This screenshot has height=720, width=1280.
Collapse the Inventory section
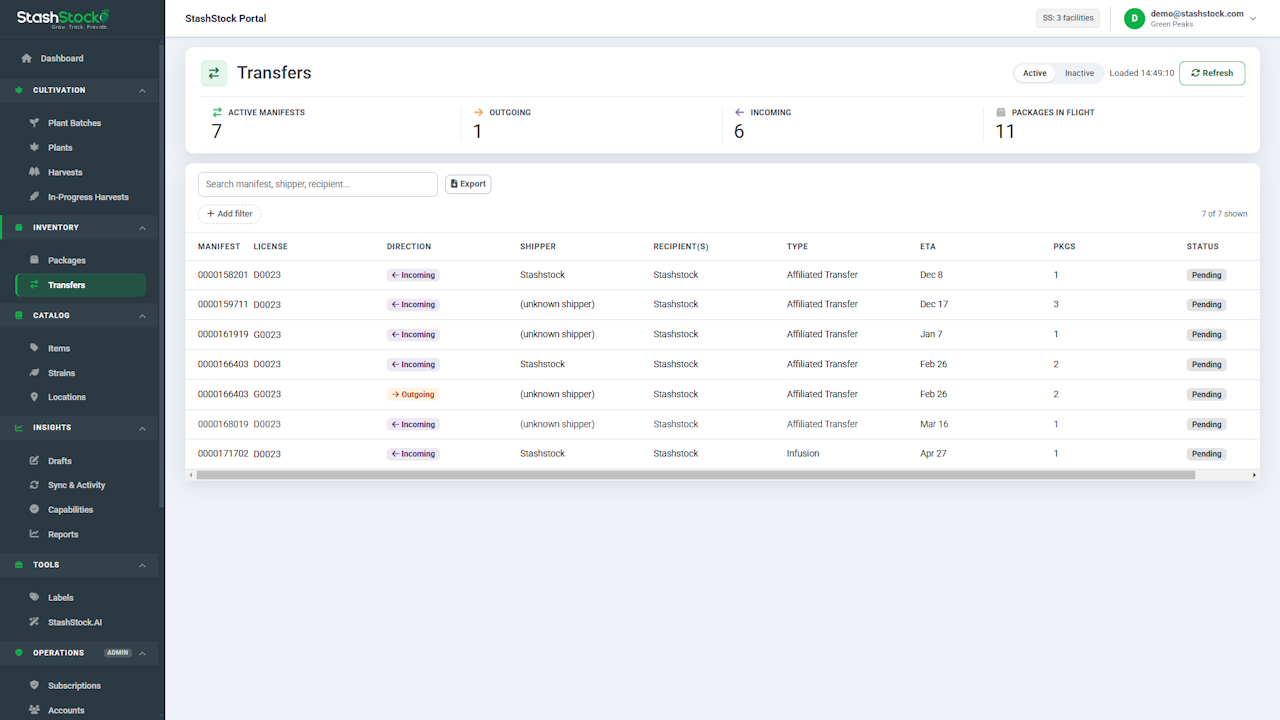click(x=142, y=228)
